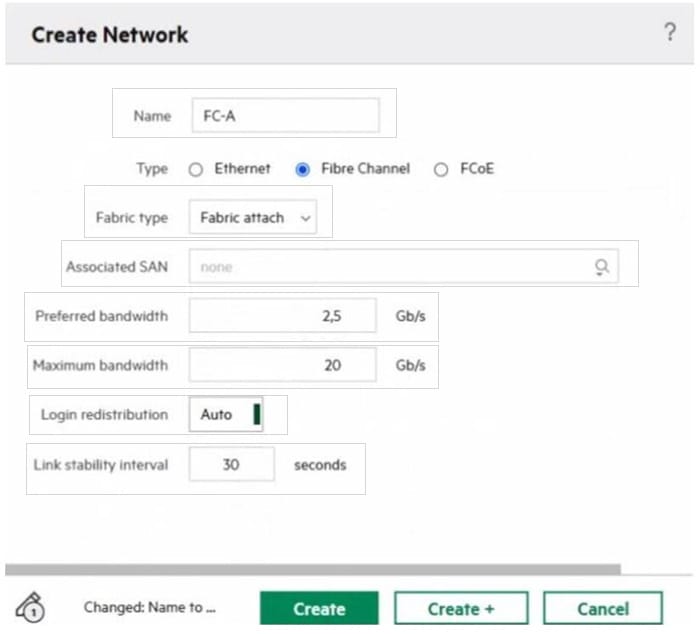Choose the FCoE type option

[441, 170]
